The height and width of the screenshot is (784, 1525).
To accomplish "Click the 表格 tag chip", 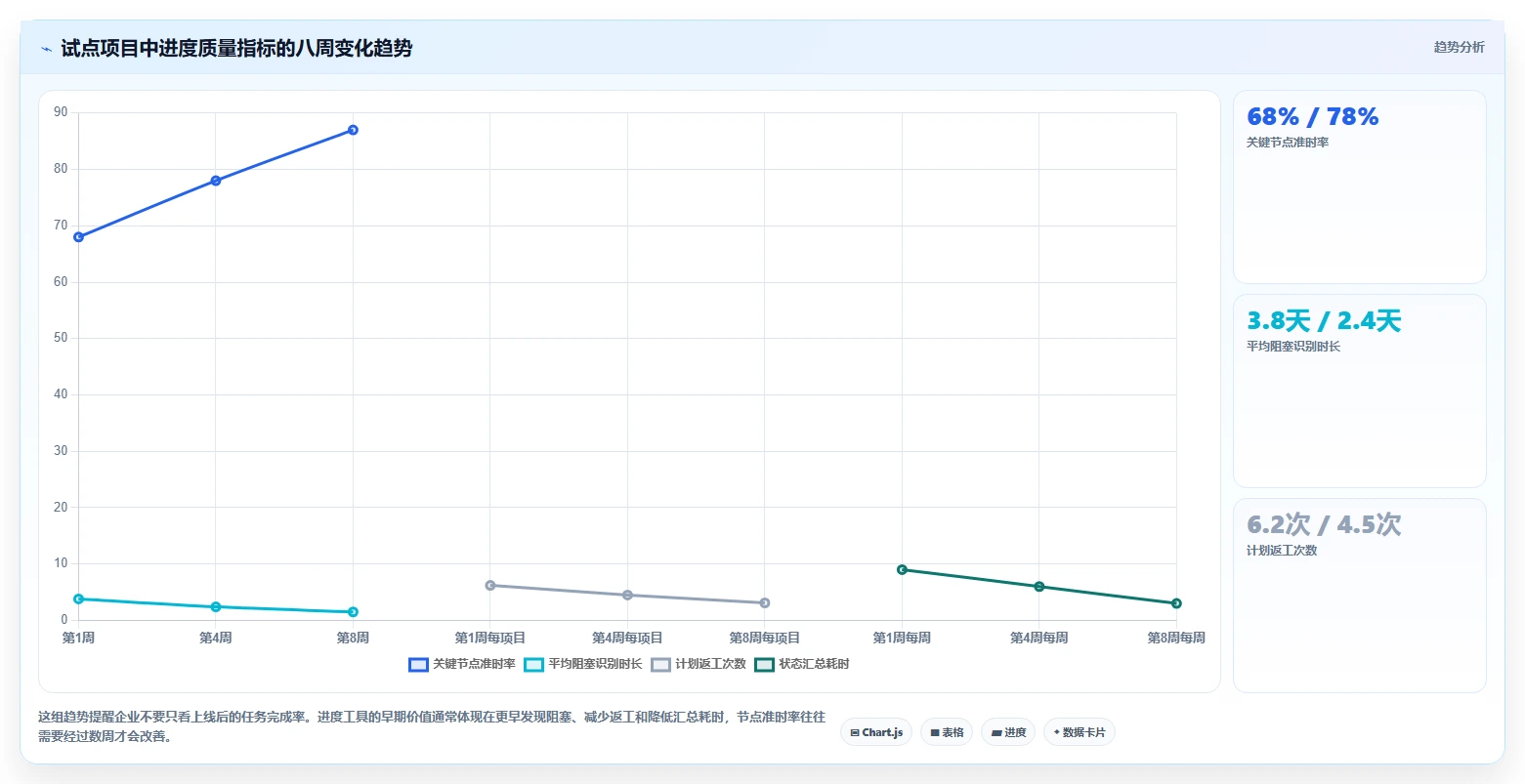I will point(947,732).
